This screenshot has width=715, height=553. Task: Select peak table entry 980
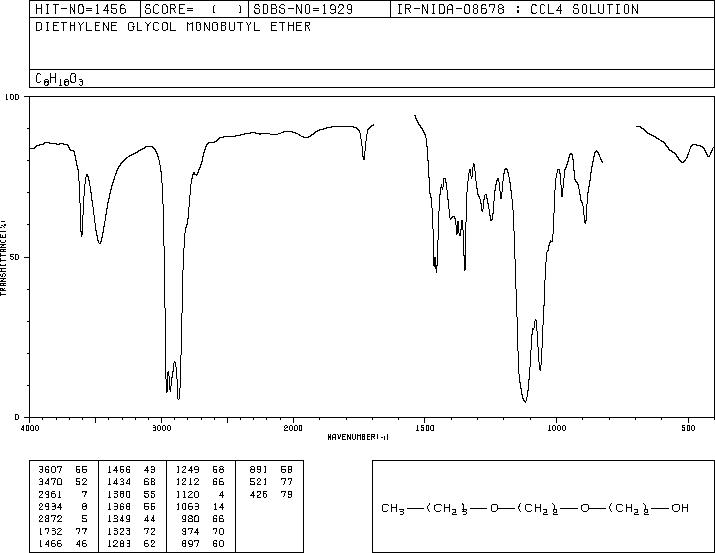(x=190, y=519)
